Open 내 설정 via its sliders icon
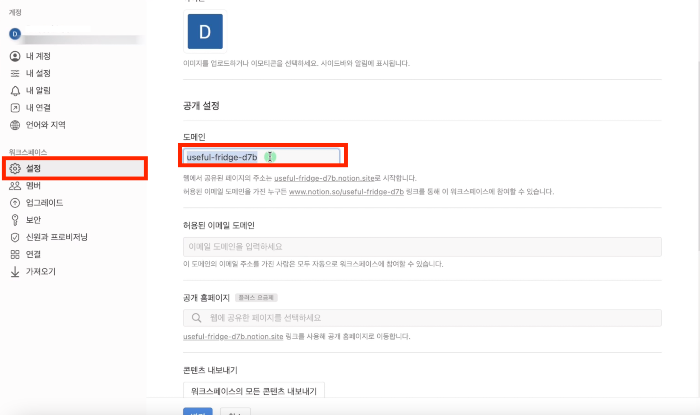The image size is (700, 415). click(x=15, y=73)
